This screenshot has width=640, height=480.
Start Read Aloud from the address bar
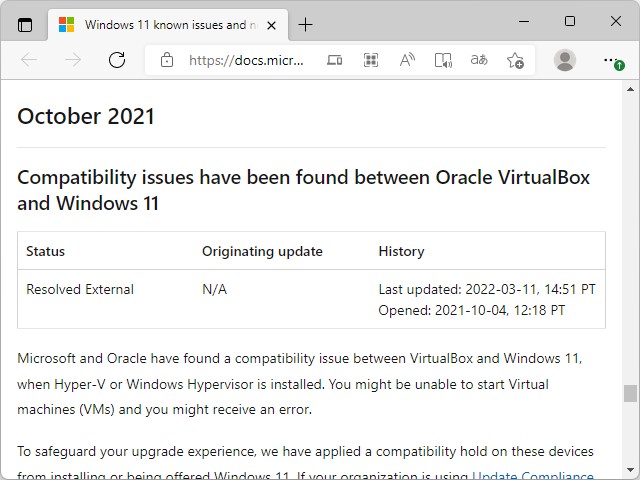[x=407, y=60]
